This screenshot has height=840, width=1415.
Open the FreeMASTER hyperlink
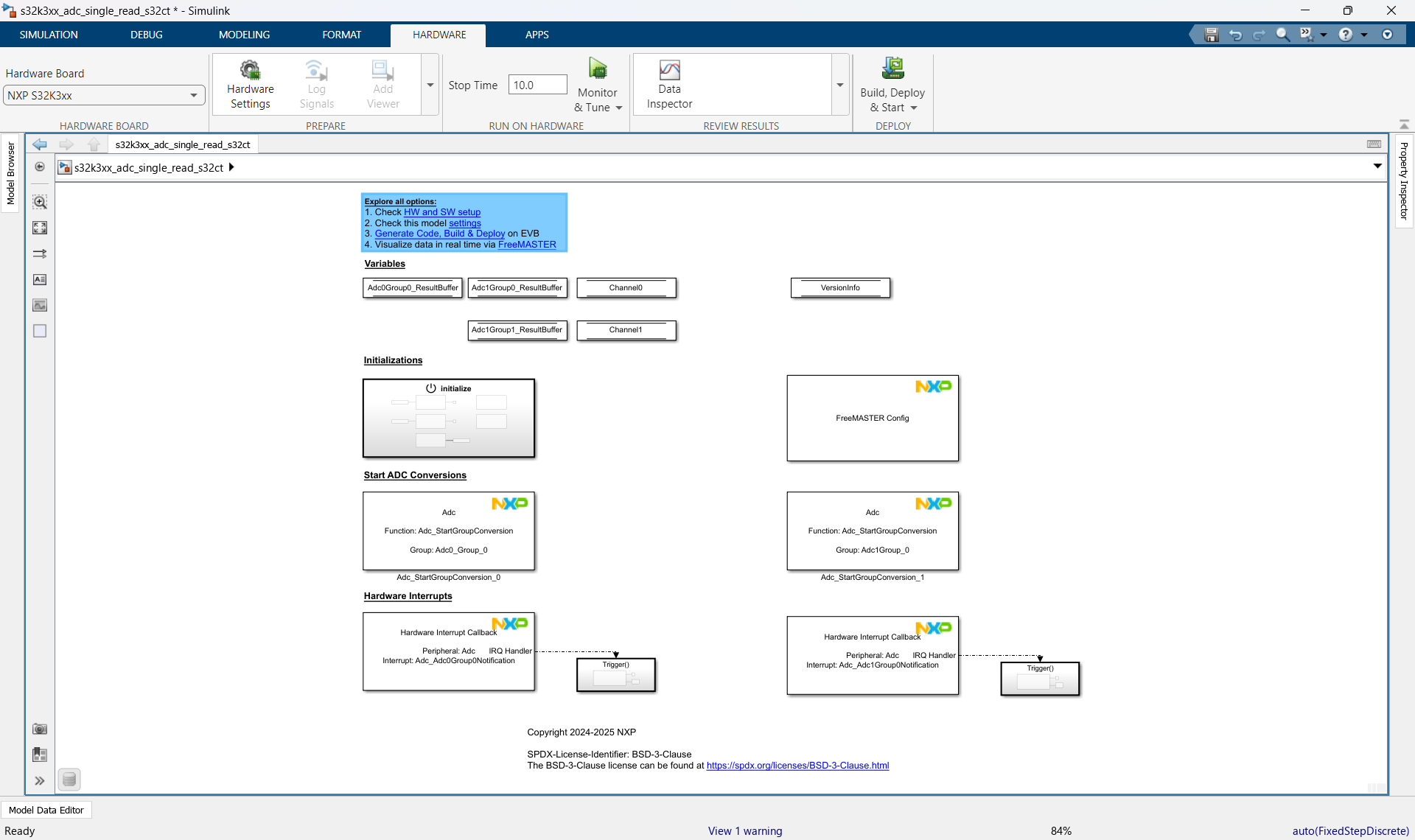pos(526,245)
